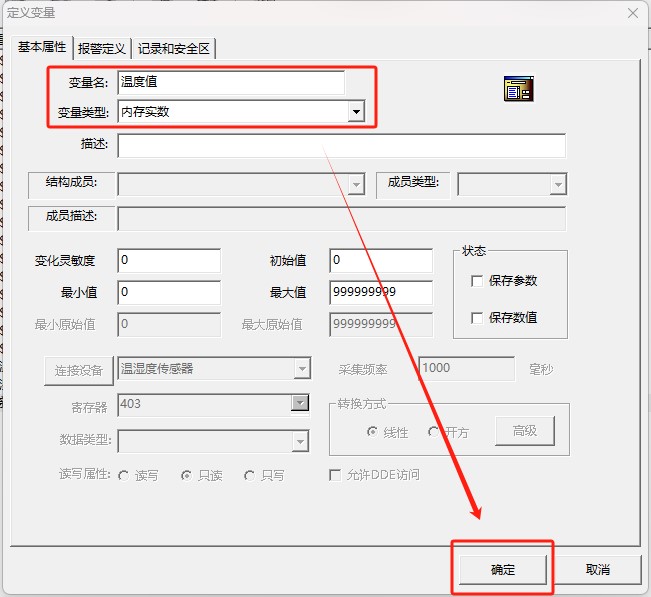
Task: Expand the 成员类型 dropdown
Action: [557, 184]
